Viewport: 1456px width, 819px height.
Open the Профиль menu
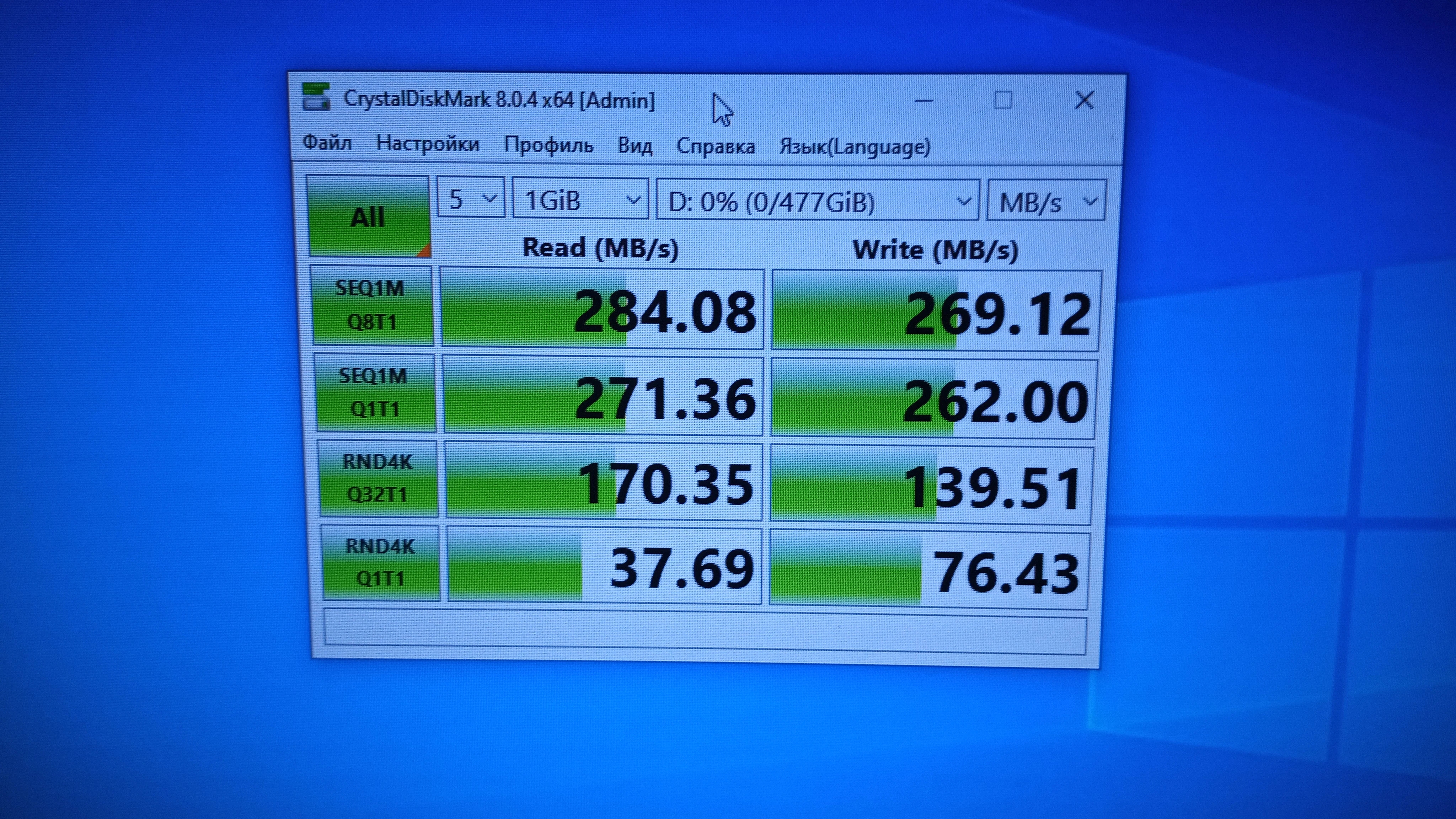coord(548,145)
